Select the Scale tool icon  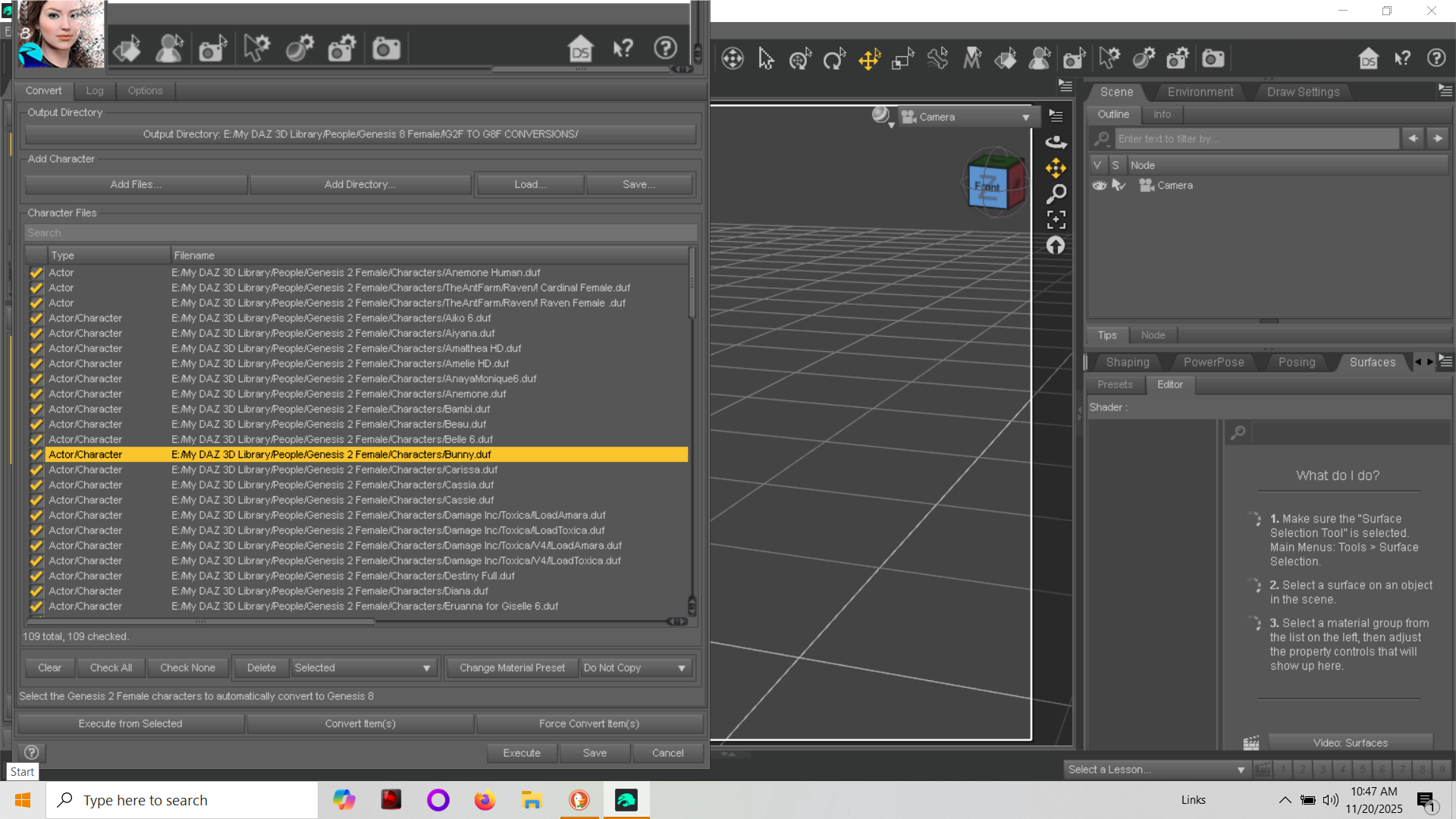pyautogui.click(x=902, y=59)
